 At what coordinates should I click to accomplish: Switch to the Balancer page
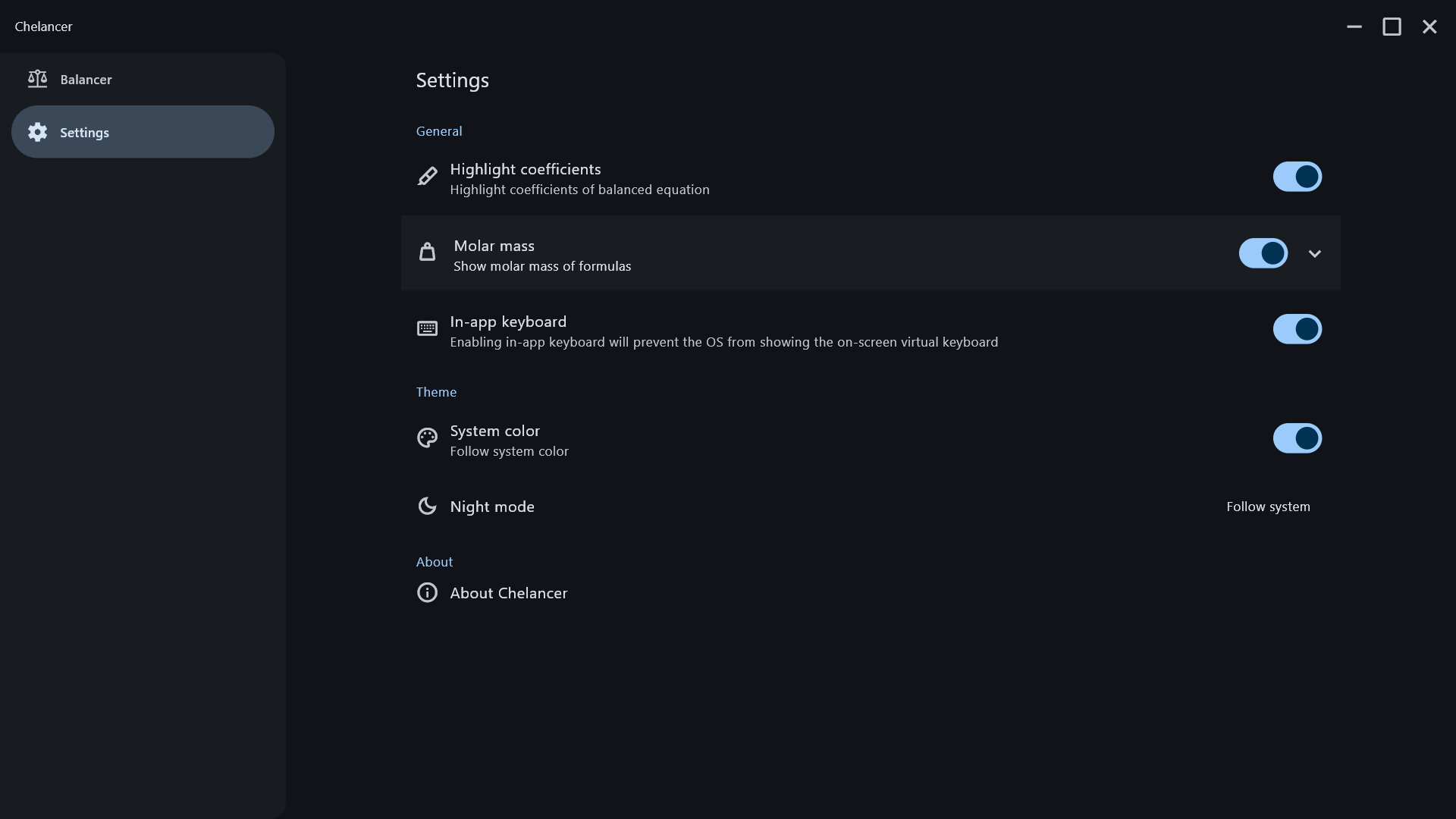pos(86,80)
